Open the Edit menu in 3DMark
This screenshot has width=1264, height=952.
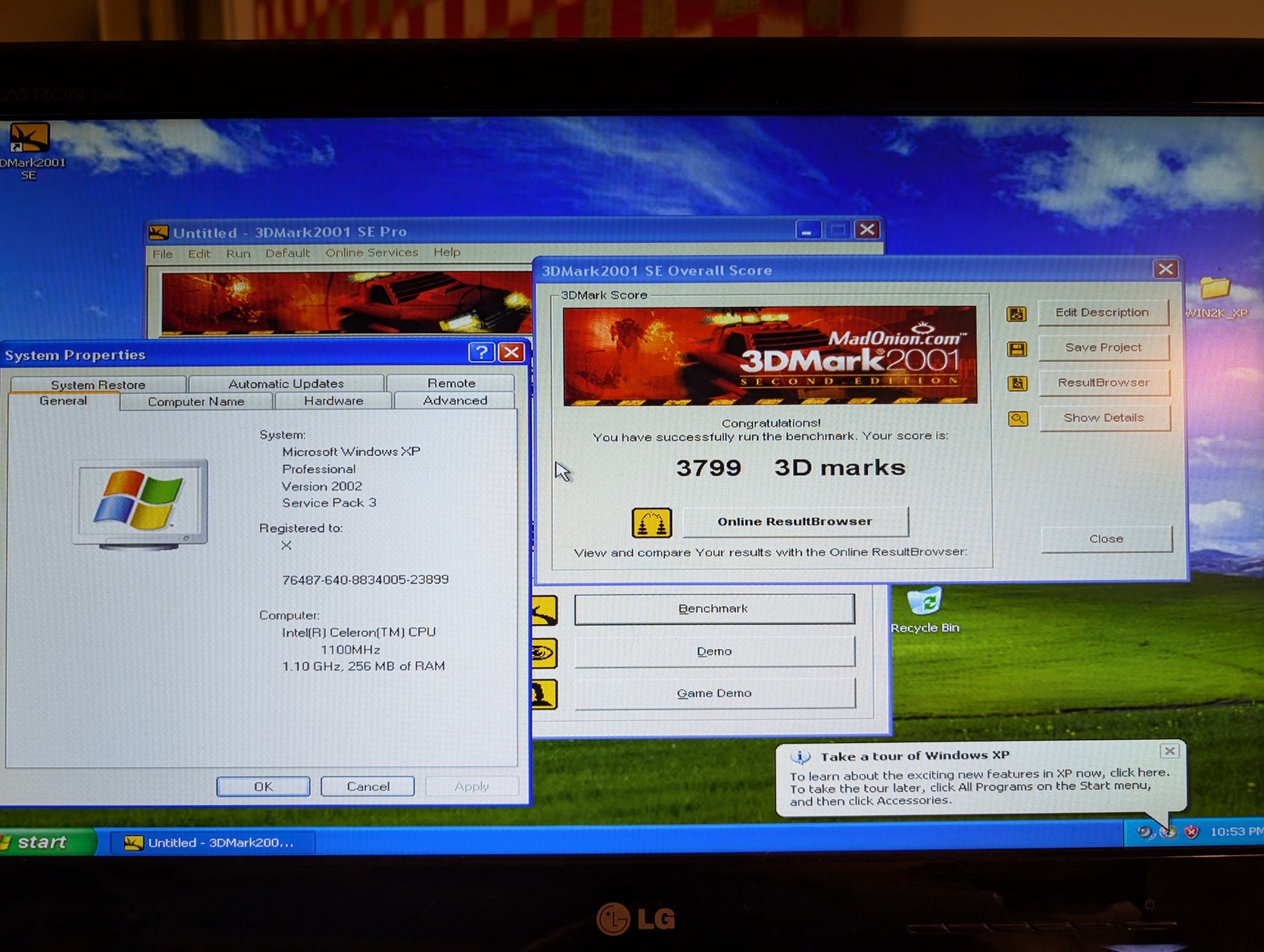coord(199,254)
